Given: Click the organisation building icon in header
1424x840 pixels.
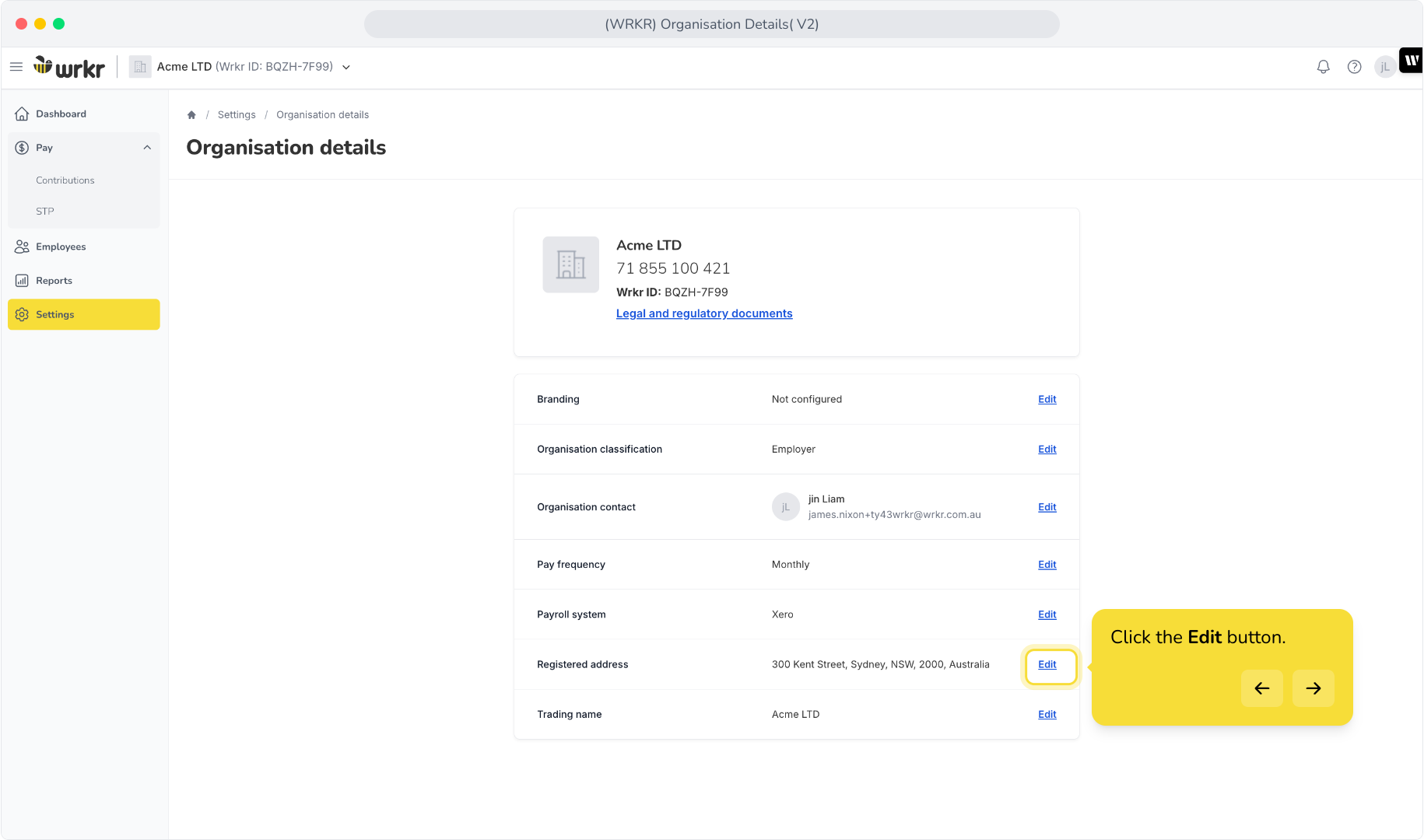Looking at the screenshot, I should pos(140,67).
